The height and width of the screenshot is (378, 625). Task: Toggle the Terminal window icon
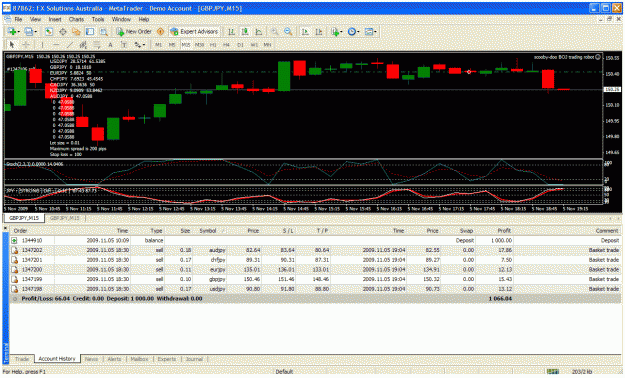click(90, 32)
